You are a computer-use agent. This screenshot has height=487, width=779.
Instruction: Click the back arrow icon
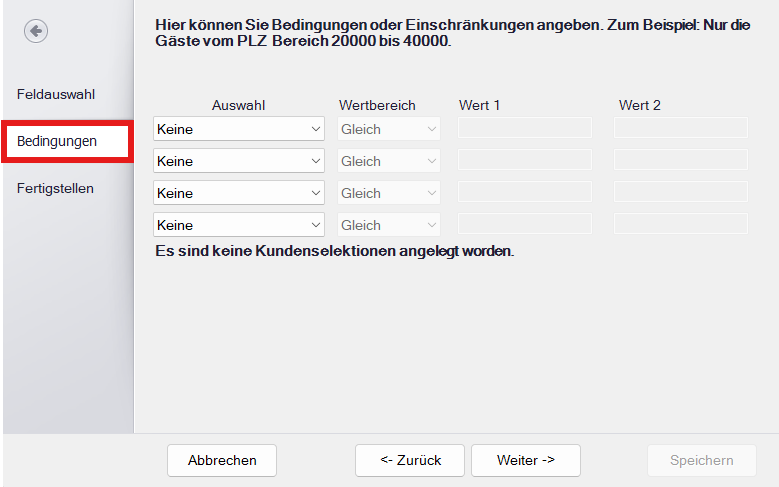click(x=36, y=31)
